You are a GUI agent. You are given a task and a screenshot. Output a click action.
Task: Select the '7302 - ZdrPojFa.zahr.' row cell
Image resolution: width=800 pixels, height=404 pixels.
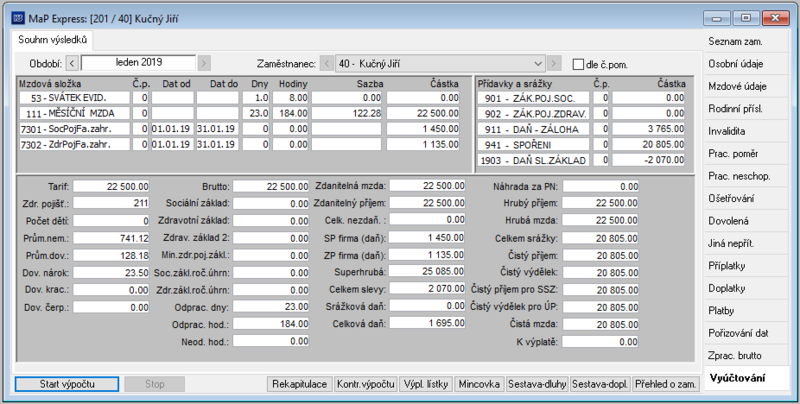pyautogui.click(x=75, y=144)
